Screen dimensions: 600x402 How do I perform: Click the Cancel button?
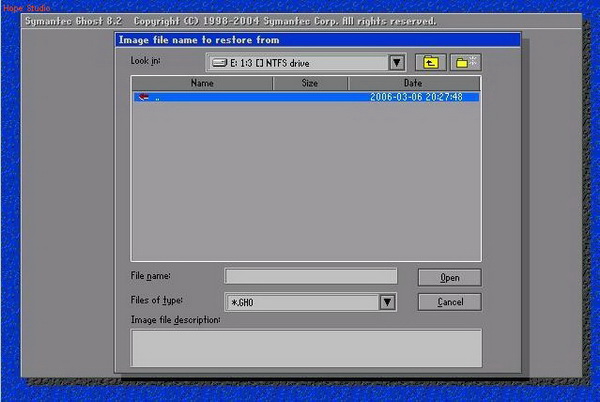click(450, 302)
